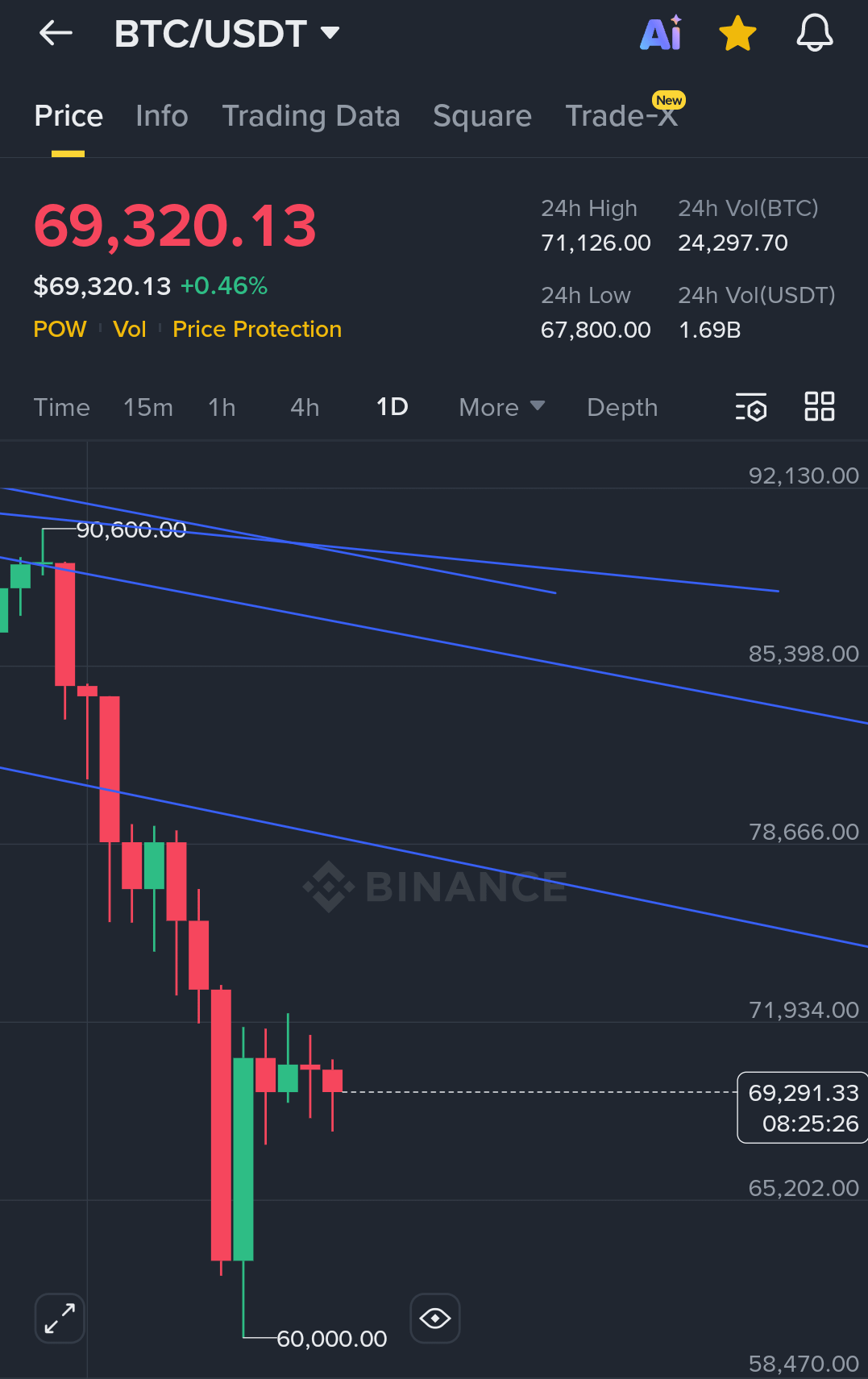The width and height of the screenshot is (868, 1379).
Task: Tap the POW tag
Action: (x=60, y=329)
